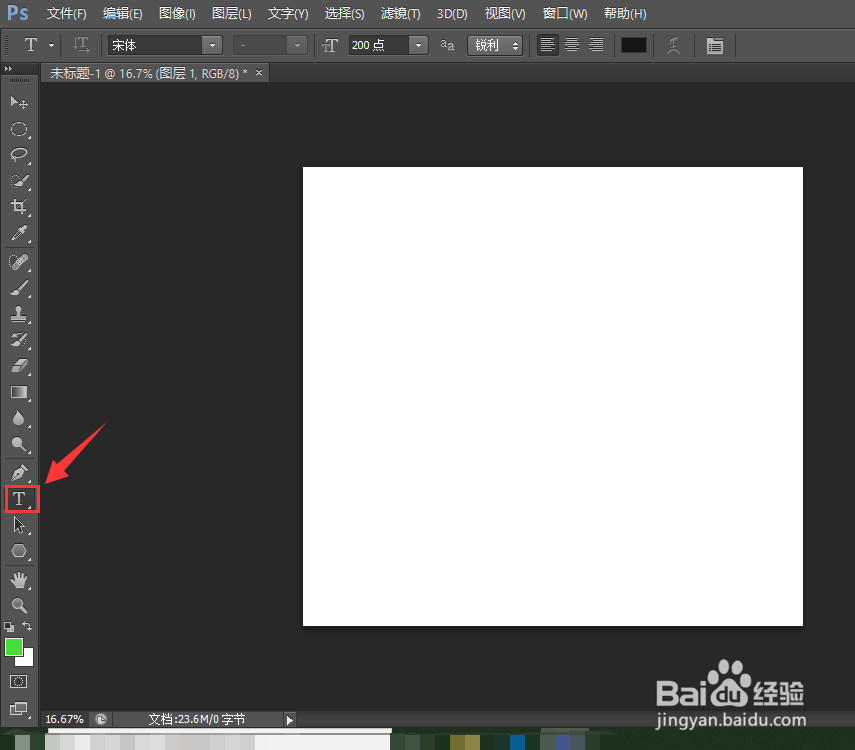Open the 3D(D) menu

pyautogui.click(x=452, y=14)
